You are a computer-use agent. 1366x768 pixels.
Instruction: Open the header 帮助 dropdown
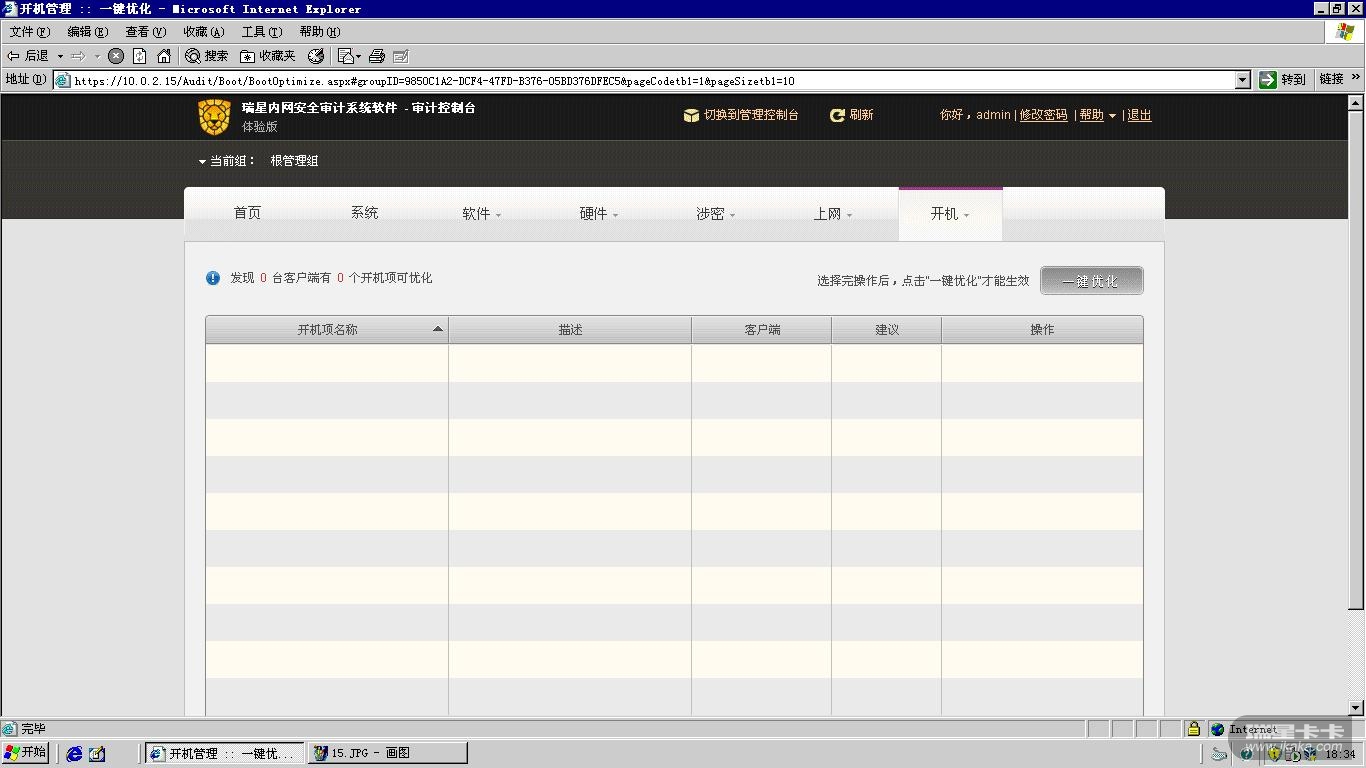point(1097,116)
